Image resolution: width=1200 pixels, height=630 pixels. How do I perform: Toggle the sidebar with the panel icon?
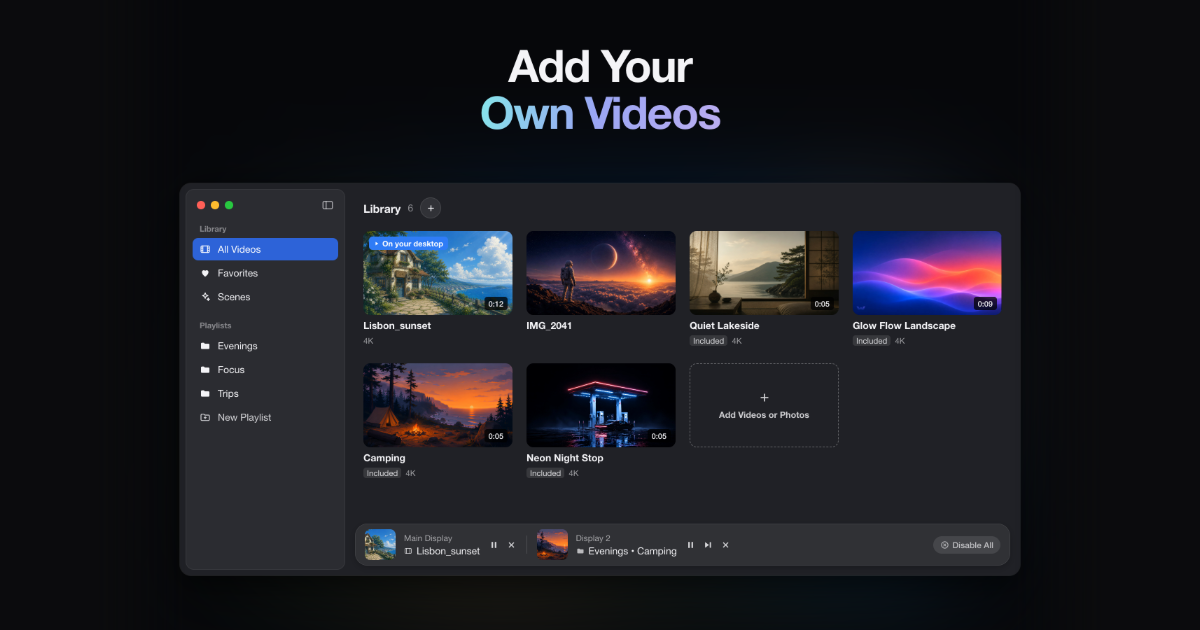(327, 205)
